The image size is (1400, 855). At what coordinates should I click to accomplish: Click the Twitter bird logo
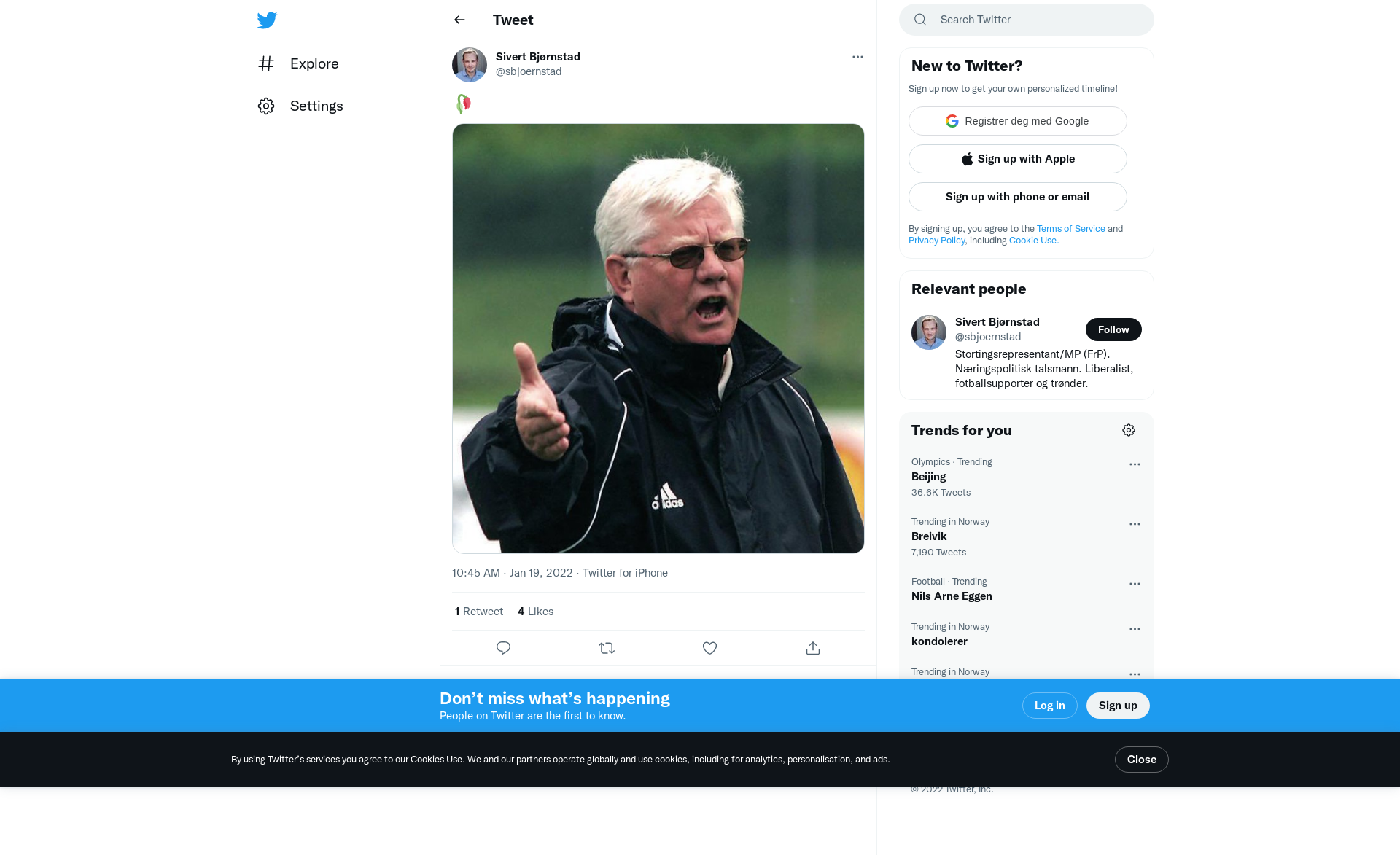click(x=267, y=20)
